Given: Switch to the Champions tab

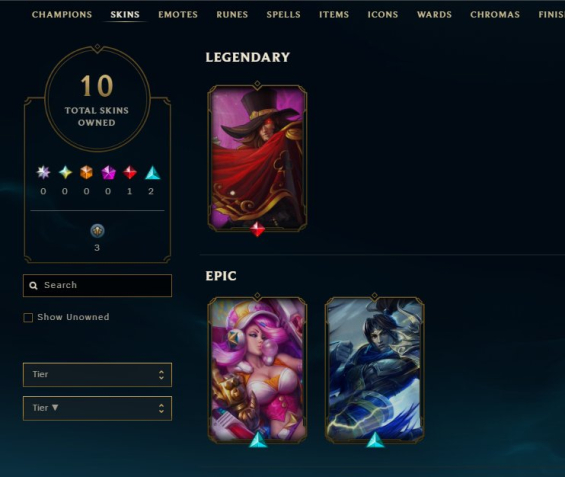Looking at the screenshot, I should 62,14.
